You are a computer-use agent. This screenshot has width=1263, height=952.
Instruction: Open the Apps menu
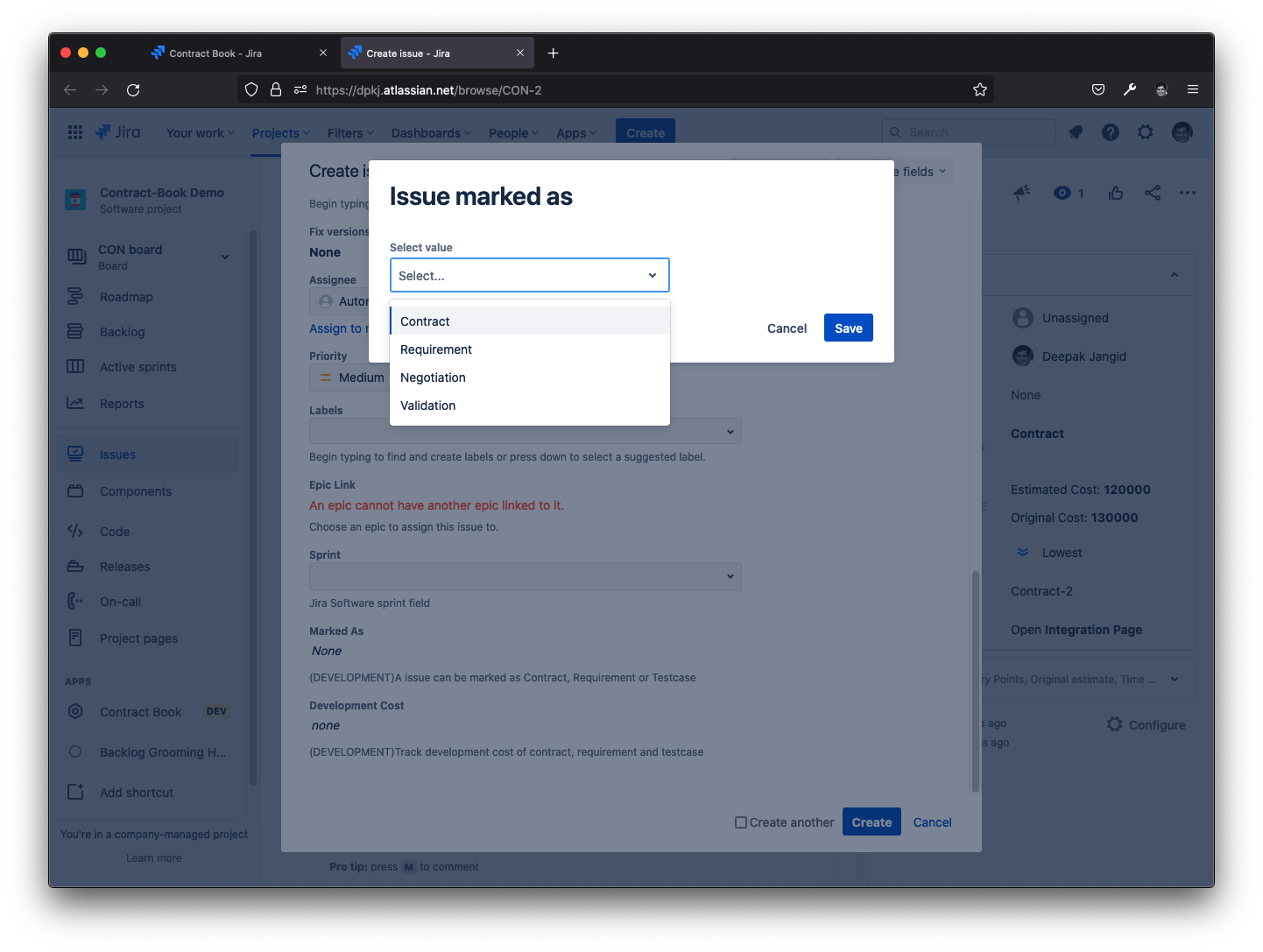(576, 133)
